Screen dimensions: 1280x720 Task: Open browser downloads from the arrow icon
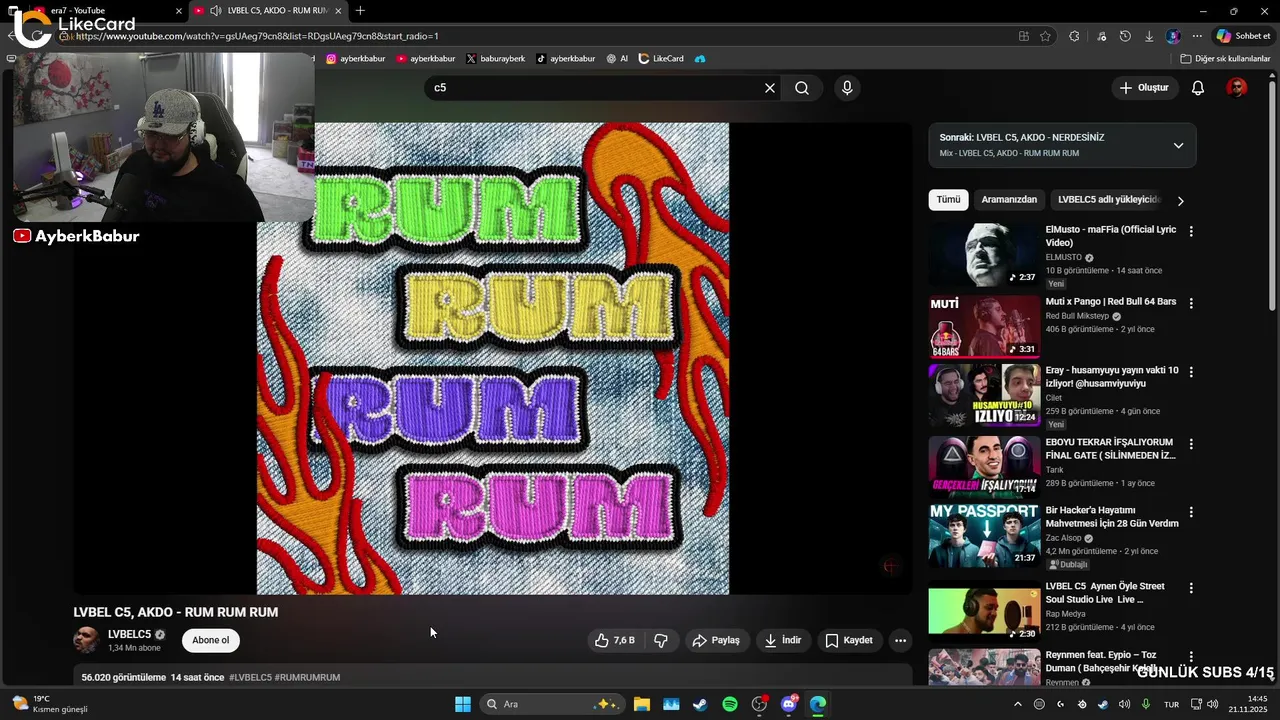click(x=1149, y=36)
